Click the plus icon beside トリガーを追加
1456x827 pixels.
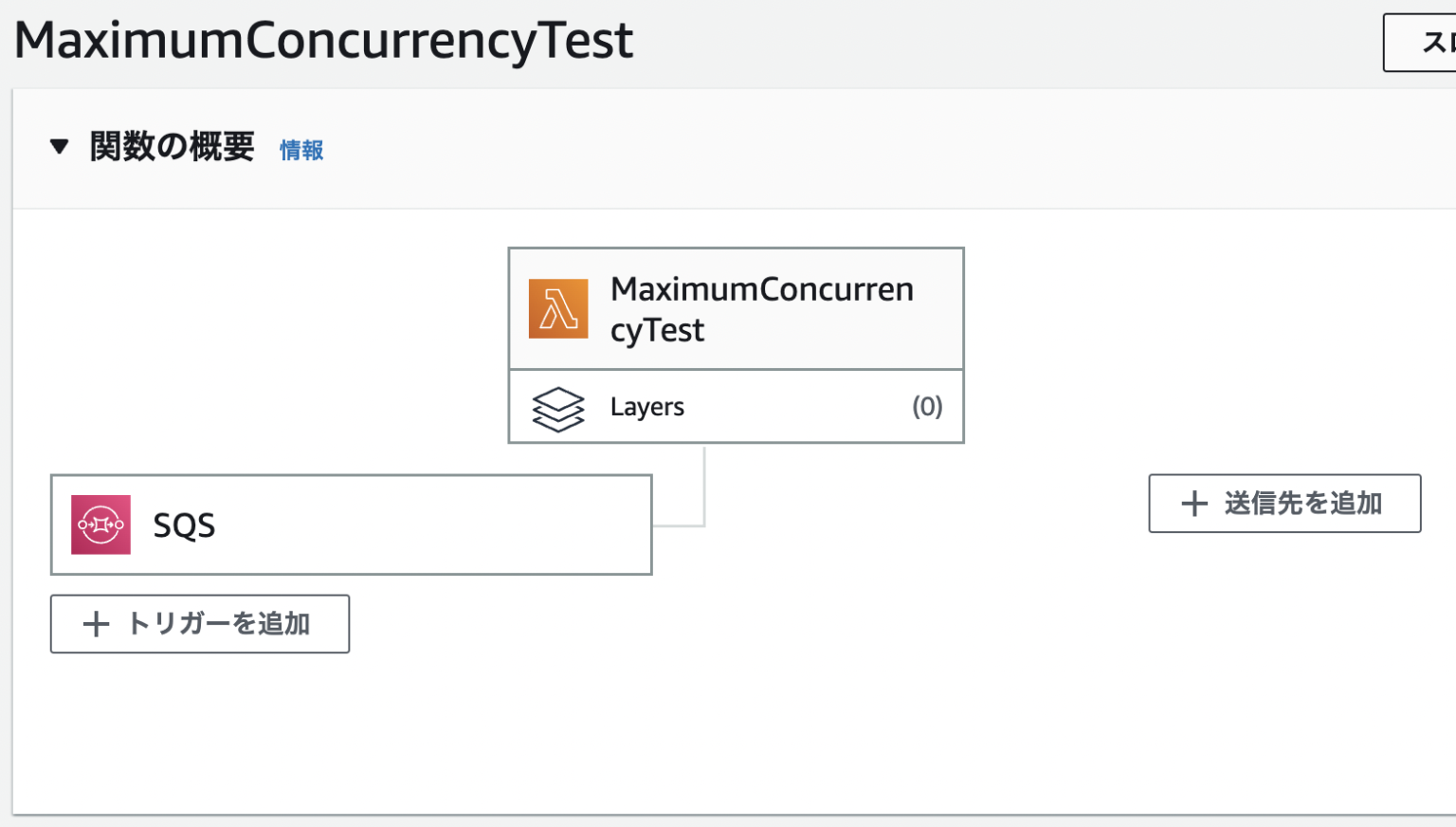tap(96, 624)
